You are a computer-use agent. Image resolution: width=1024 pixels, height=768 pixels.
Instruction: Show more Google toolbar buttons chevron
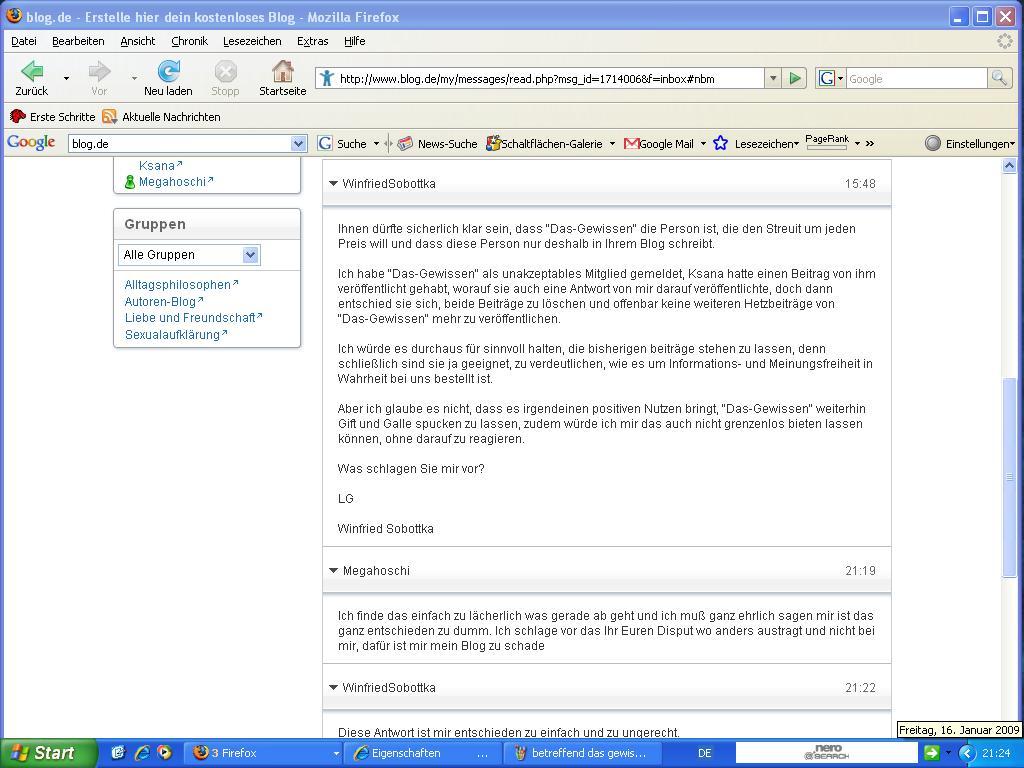[x=870, y=144]
